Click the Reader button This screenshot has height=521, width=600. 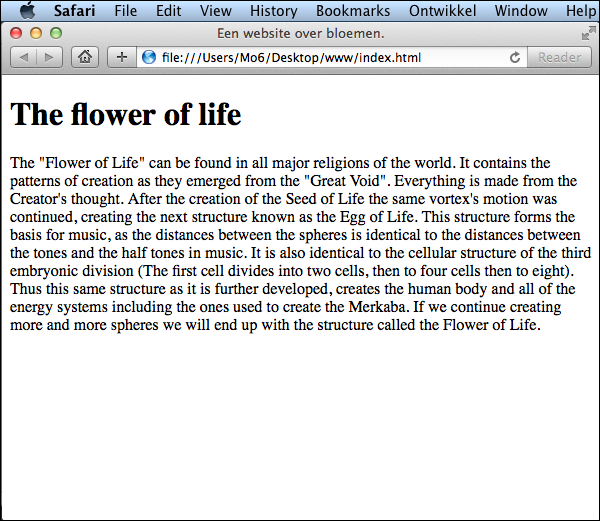coord(559,57)
